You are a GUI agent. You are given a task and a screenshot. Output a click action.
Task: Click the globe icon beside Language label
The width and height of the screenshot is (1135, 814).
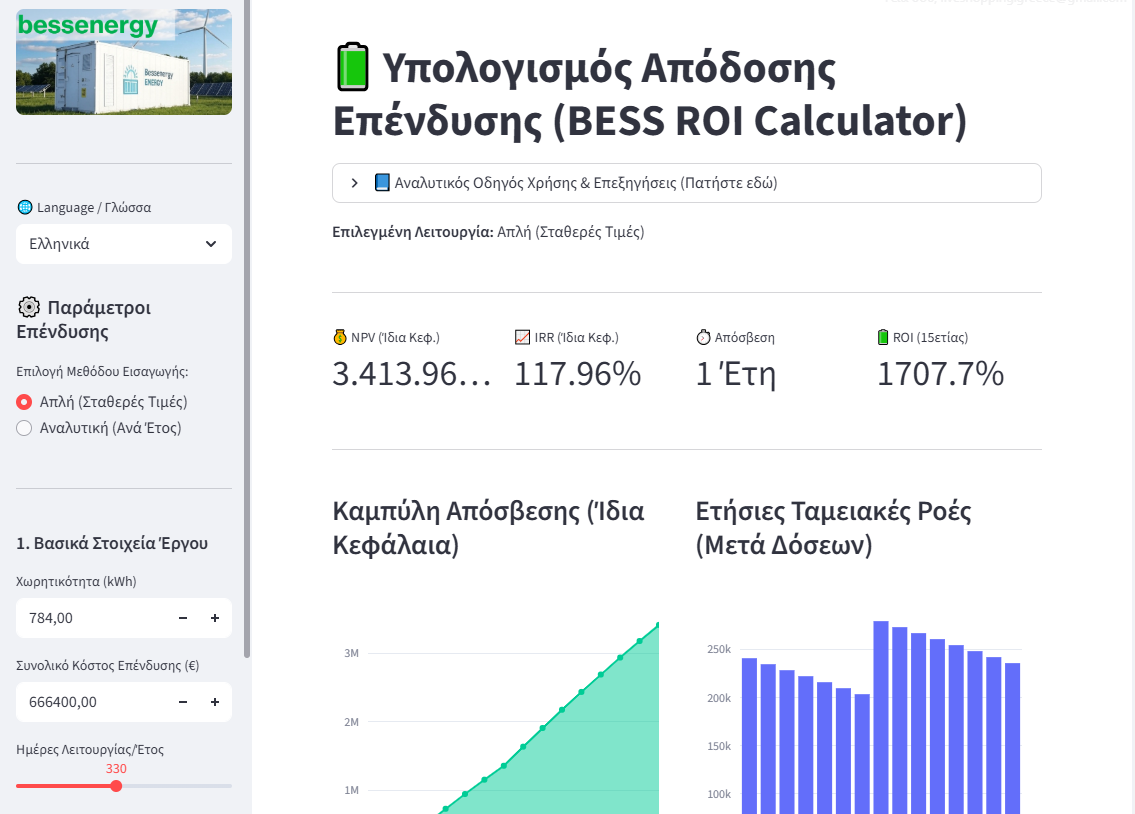[25, 208]
